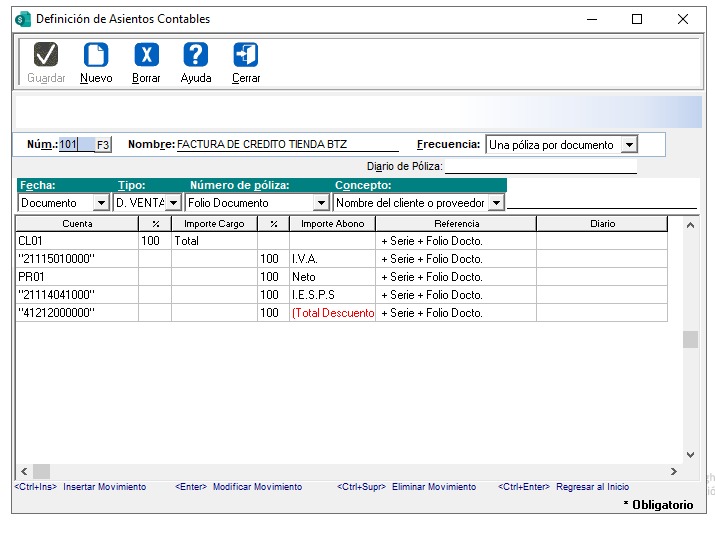Click the red Total Descuento cell

point(332,313)
